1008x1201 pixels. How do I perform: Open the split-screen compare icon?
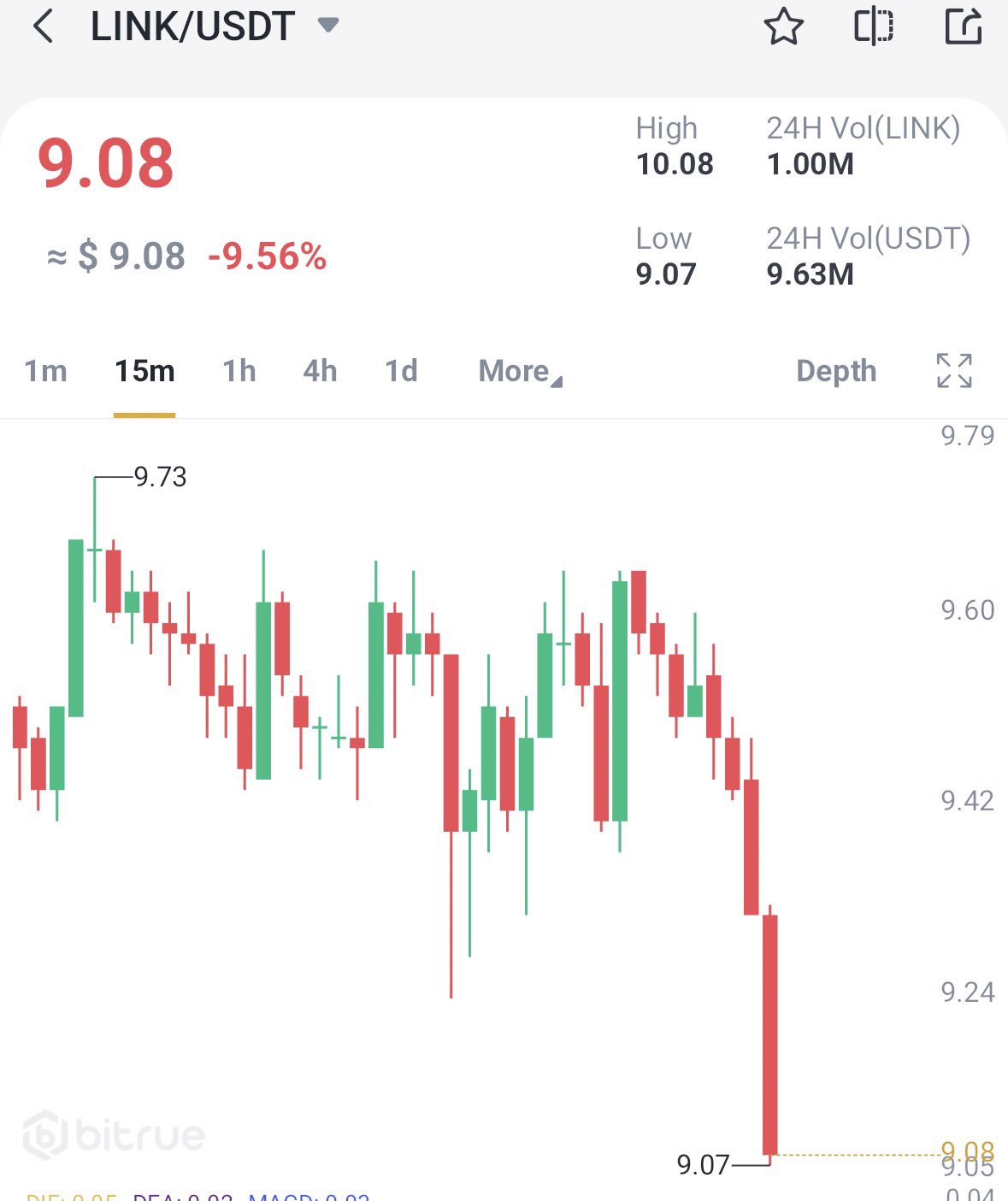(x=874, y=27)
